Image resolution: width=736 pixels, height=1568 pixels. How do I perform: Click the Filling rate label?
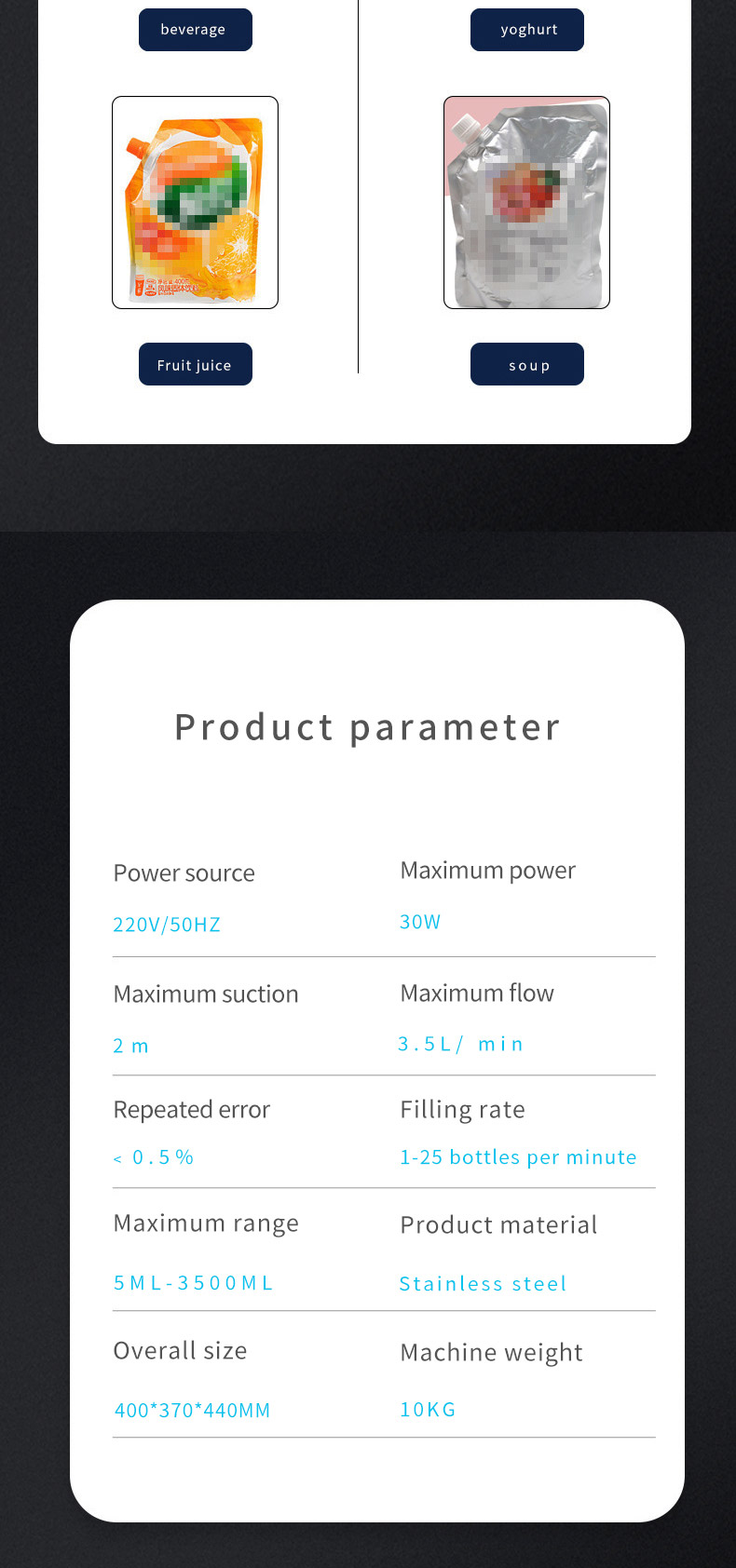point(462,1109)
